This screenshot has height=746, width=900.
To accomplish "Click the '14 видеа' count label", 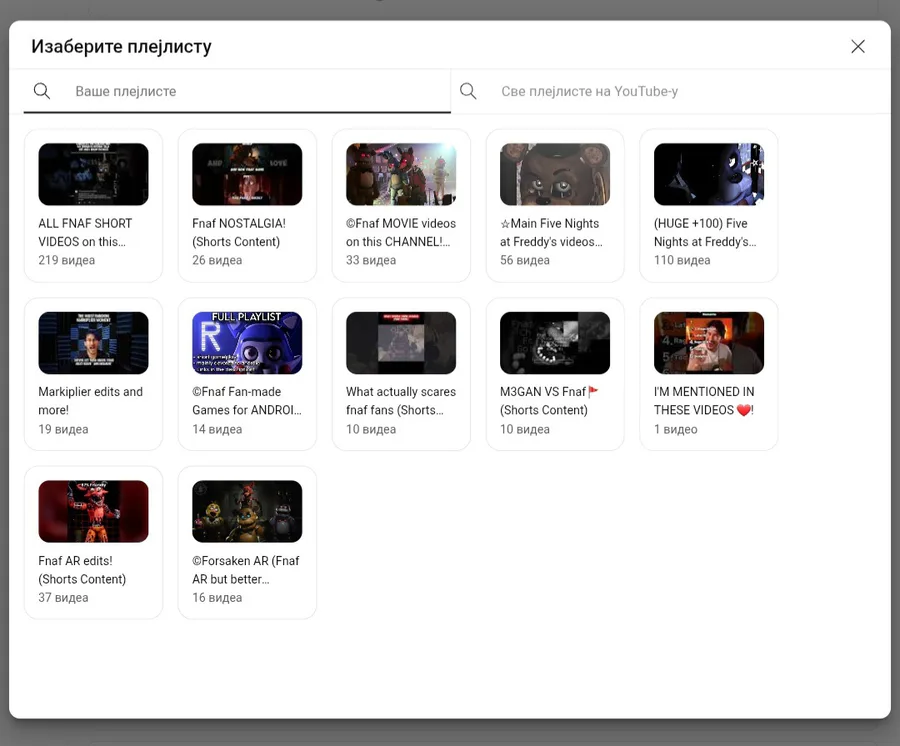I will [217, 429].
